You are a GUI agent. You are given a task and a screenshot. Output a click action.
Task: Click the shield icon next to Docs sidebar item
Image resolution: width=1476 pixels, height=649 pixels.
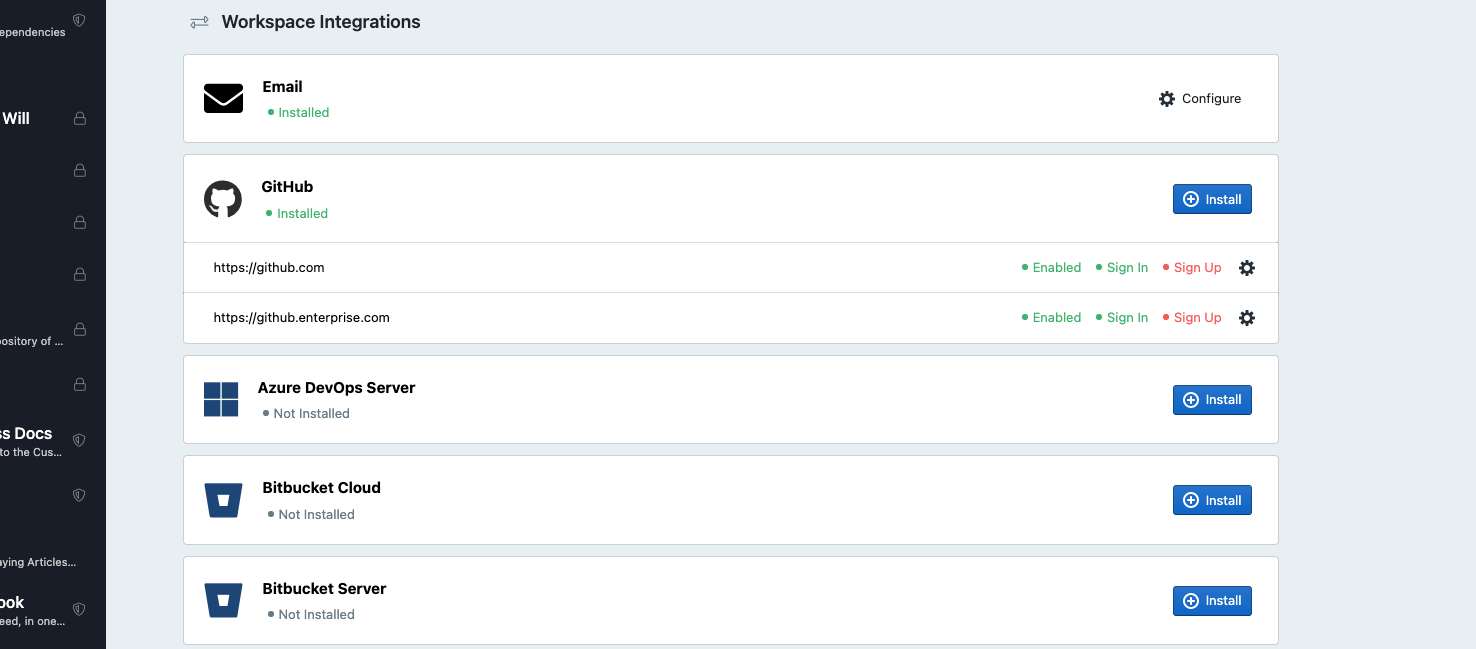(79, 439)
